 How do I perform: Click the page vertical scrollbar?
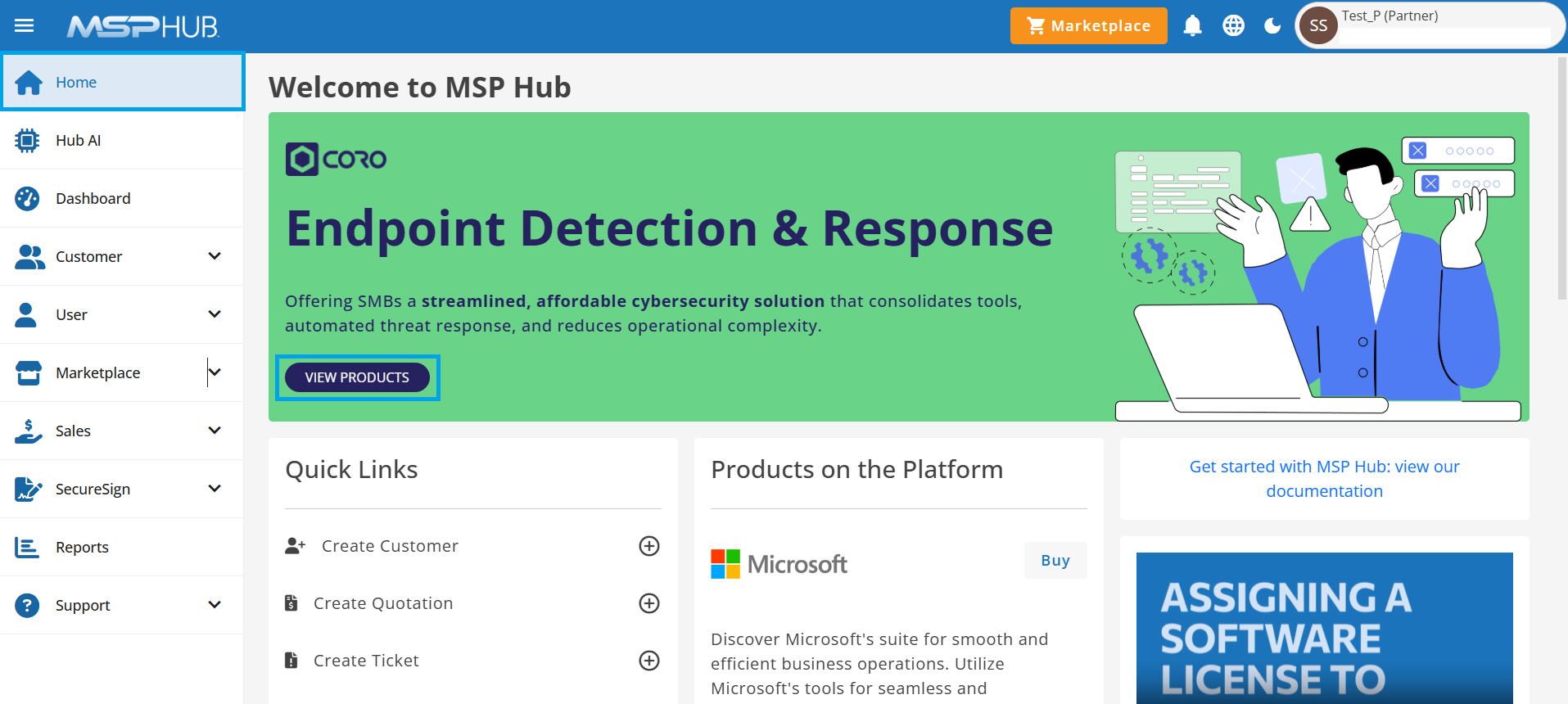(1562, 178)
